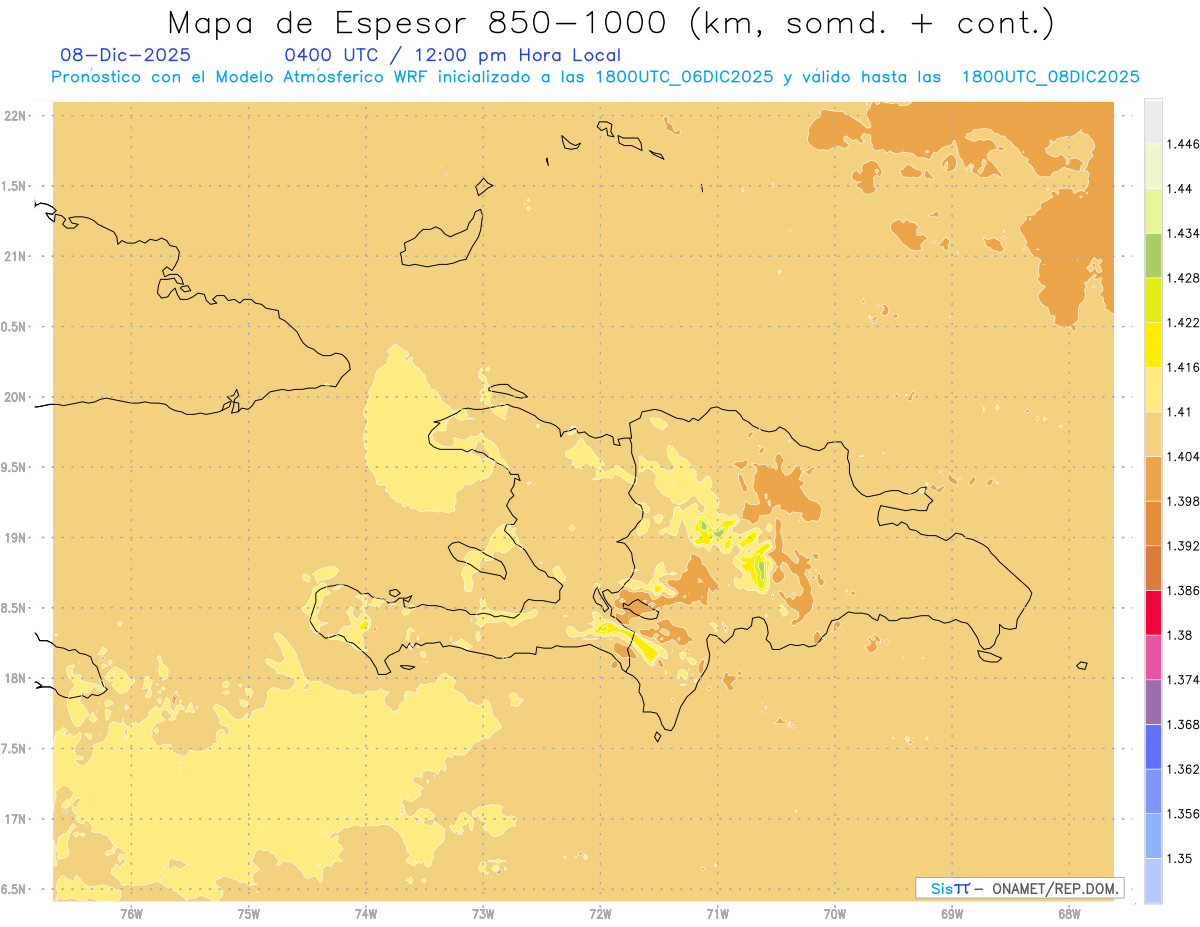The height and width of the screenshot is (927, 1200).
Task: Click the 9.5N latitude label
Action: click(14, 467)
